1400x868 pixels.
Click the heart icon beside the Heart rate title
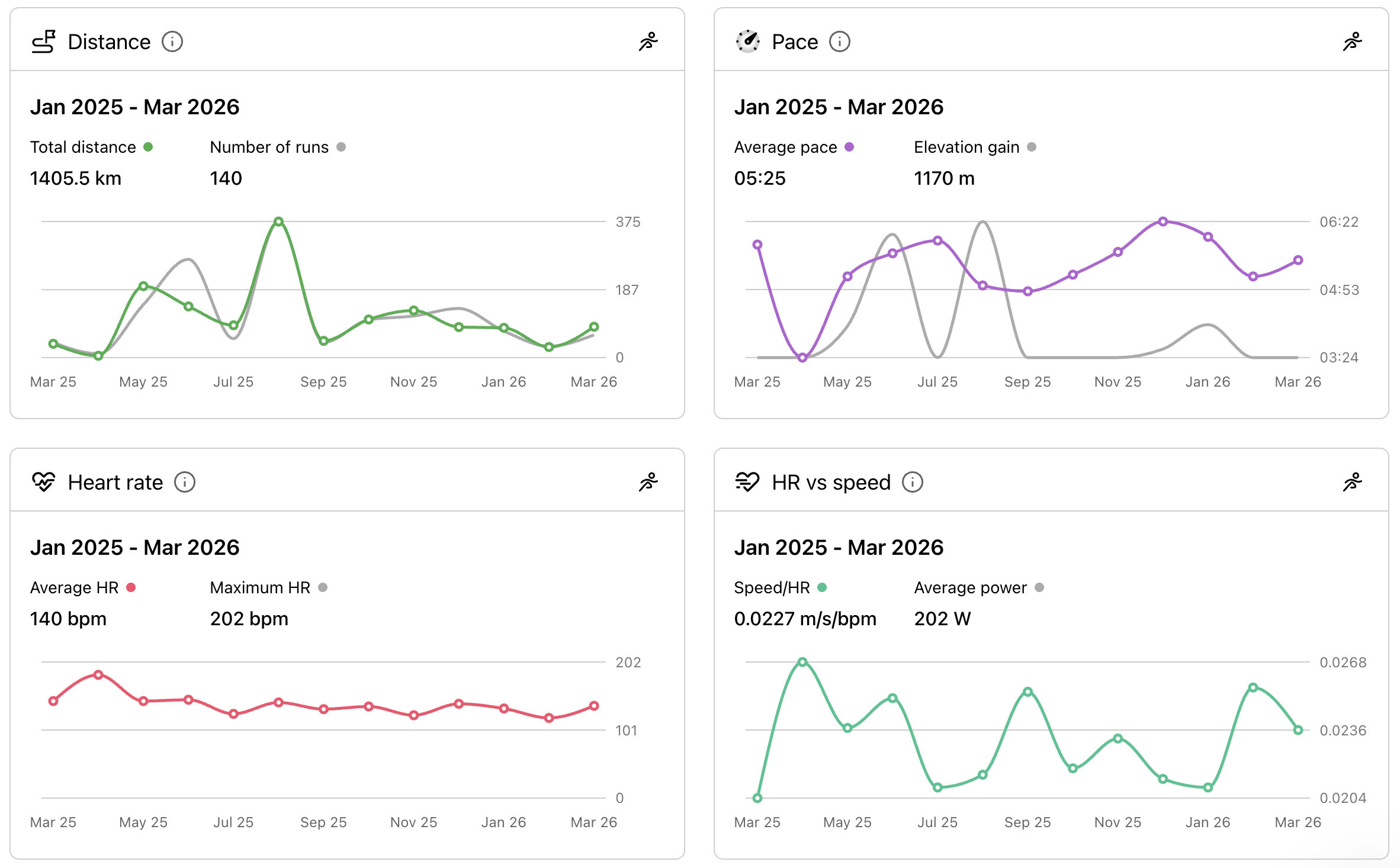click(44, 481)
